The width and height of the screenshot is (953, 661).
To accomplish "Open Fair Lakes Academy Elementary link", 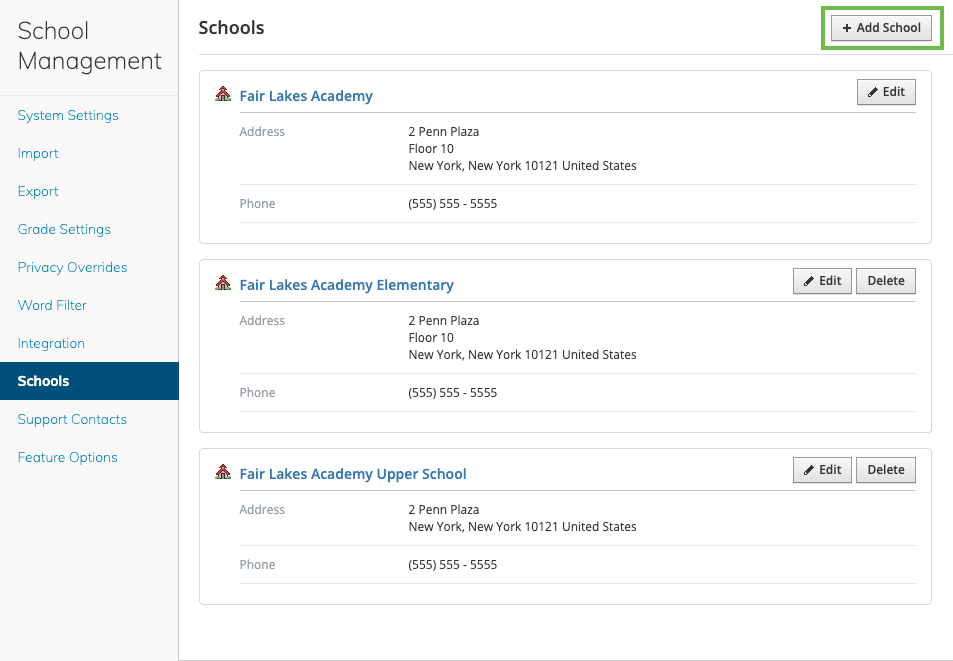I will (x=346, y=285).
